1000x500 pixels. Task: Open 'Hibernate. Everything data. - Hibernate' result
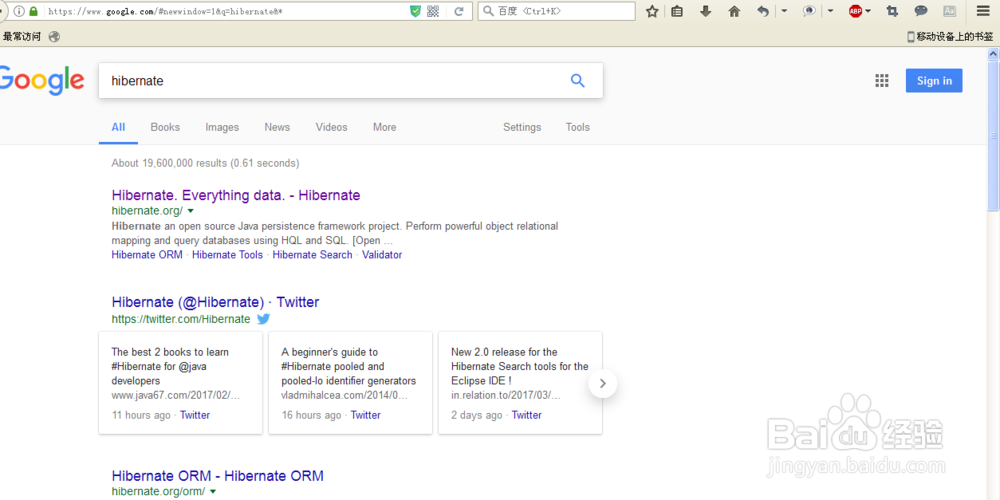(x=236, y=195)
